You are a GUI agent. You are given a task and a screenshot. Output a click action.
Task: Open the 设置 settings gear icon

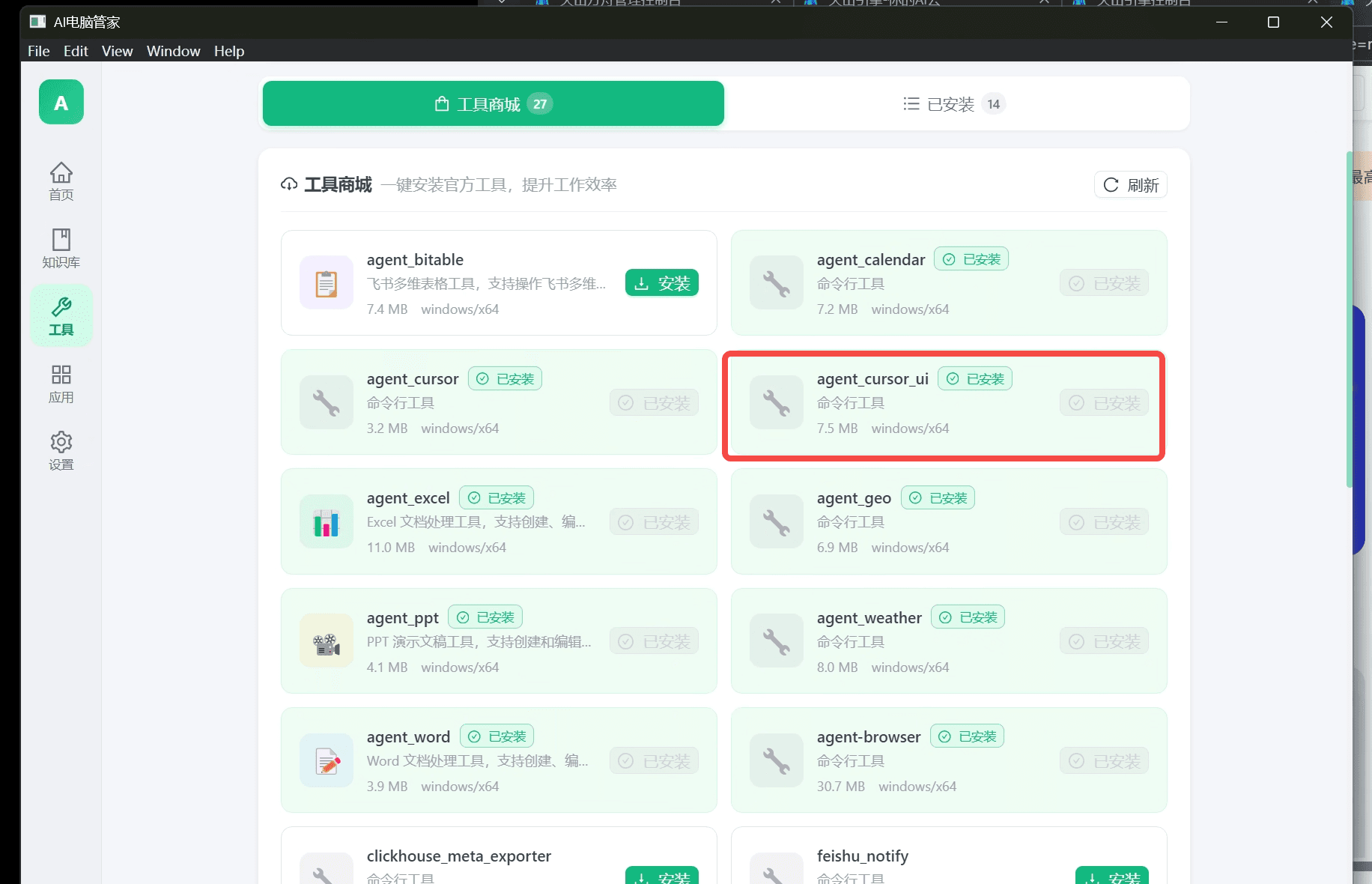61,449
